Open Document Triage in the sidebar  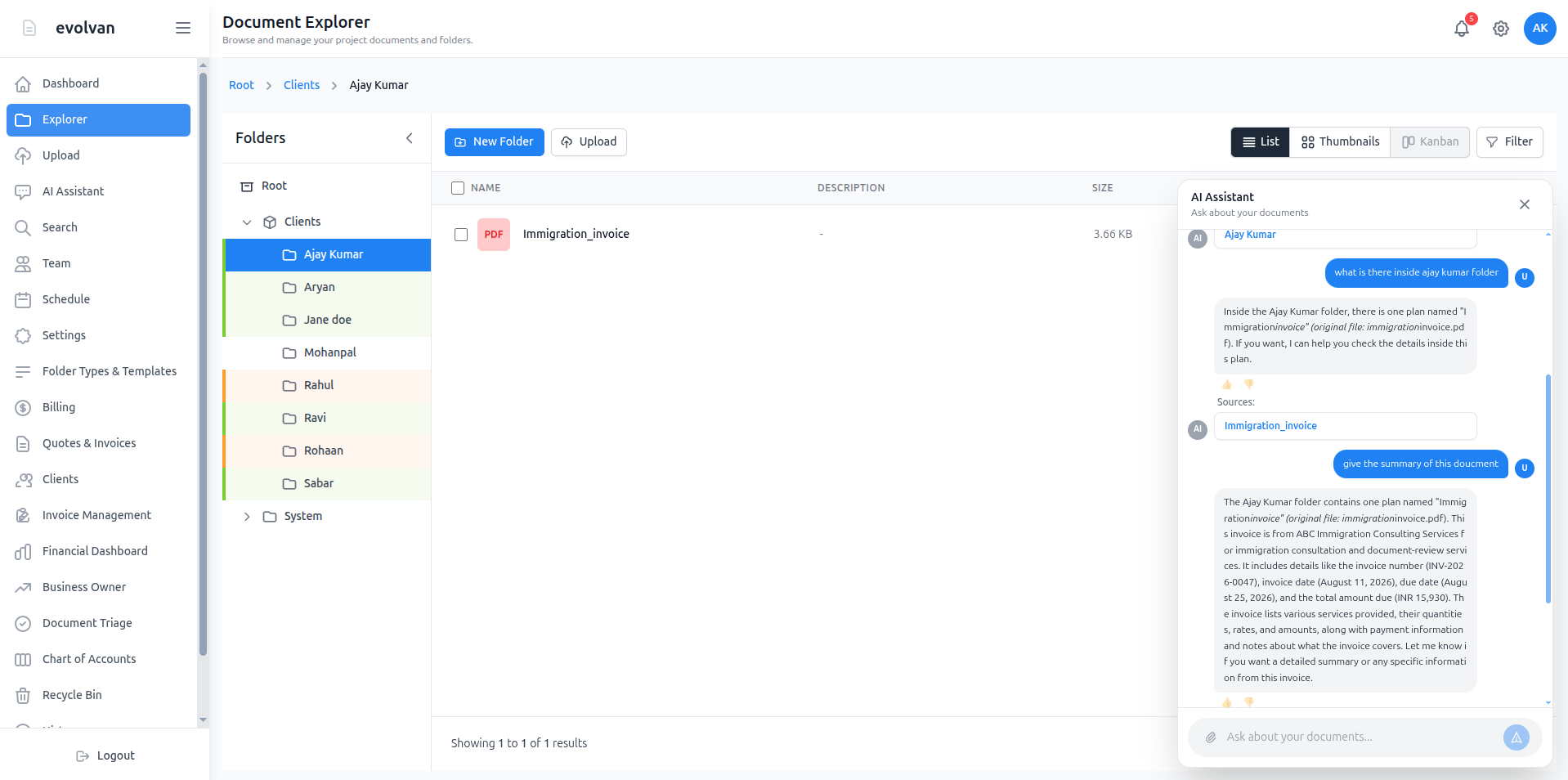[98, 623]
